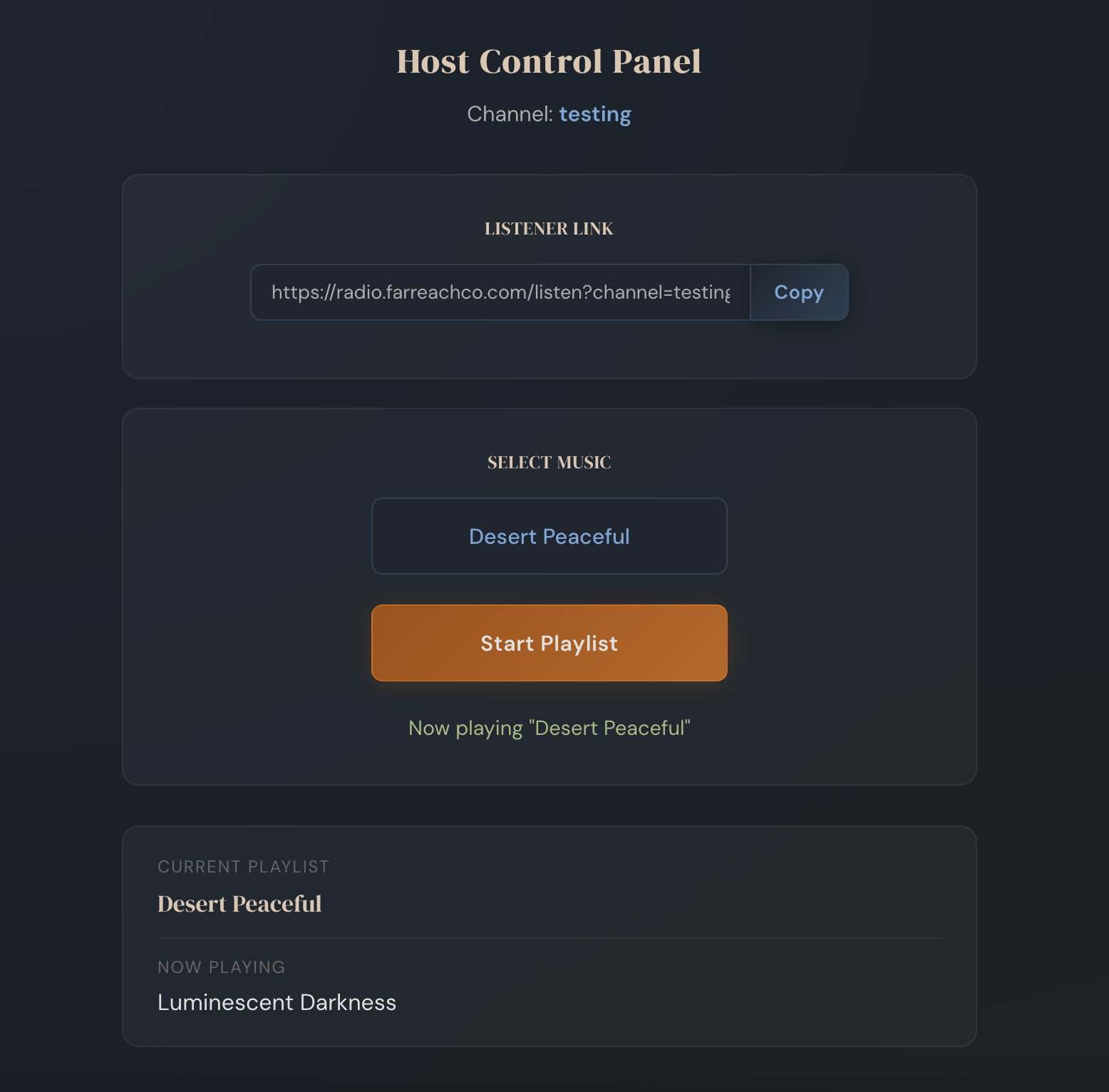The height and width of the screenshot is (1092, 1109).
Task: Click the green 'Now playing' status message
Action: point(549,728)
